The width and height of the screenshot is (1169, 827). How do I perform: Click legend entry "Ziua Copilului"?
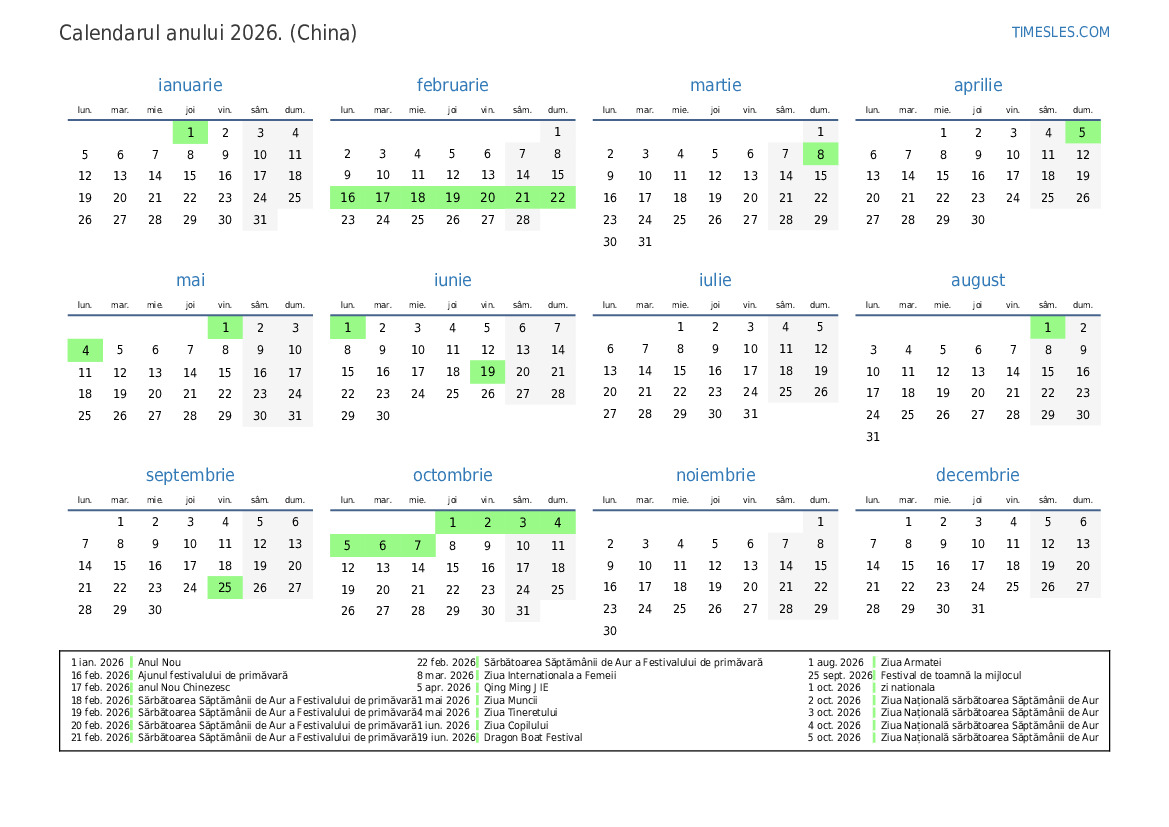[x=516, y=725]
